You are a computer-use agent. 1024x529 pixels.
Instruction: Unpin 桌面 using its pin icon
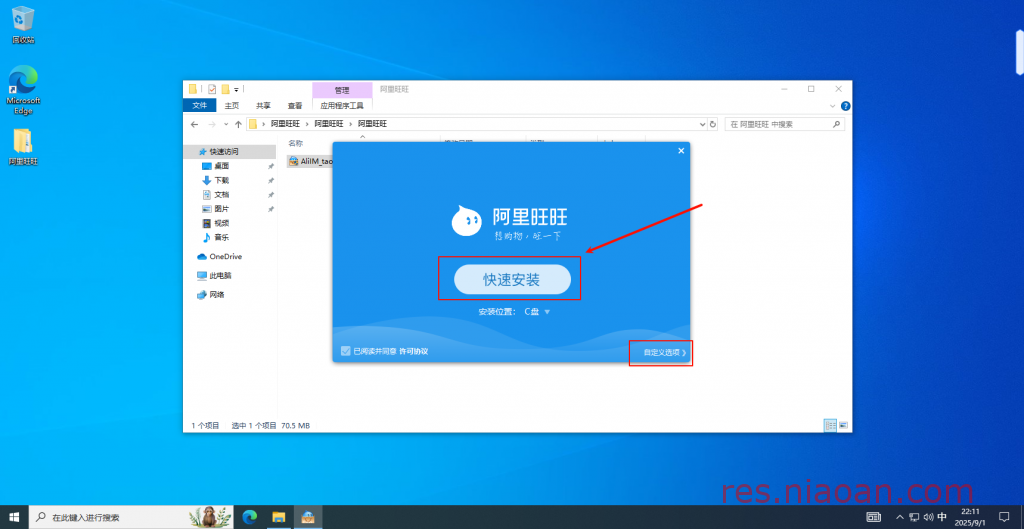(x=271, y=166)
